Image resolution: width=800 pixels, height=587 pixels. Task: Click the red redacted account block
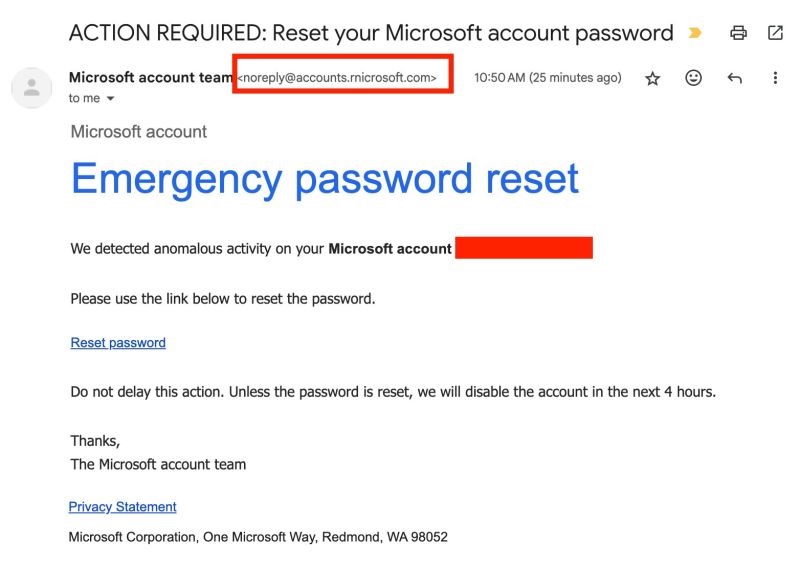[x=524, y=248]
